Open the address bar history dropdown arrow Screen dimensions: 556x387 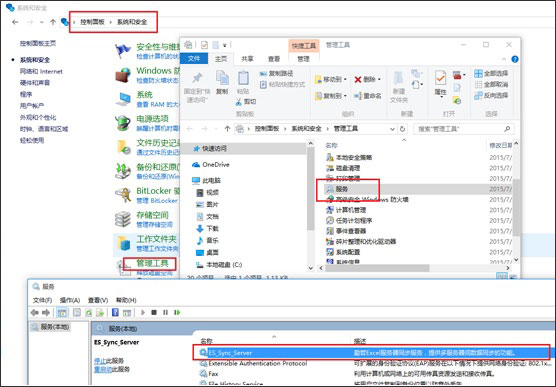392,129
